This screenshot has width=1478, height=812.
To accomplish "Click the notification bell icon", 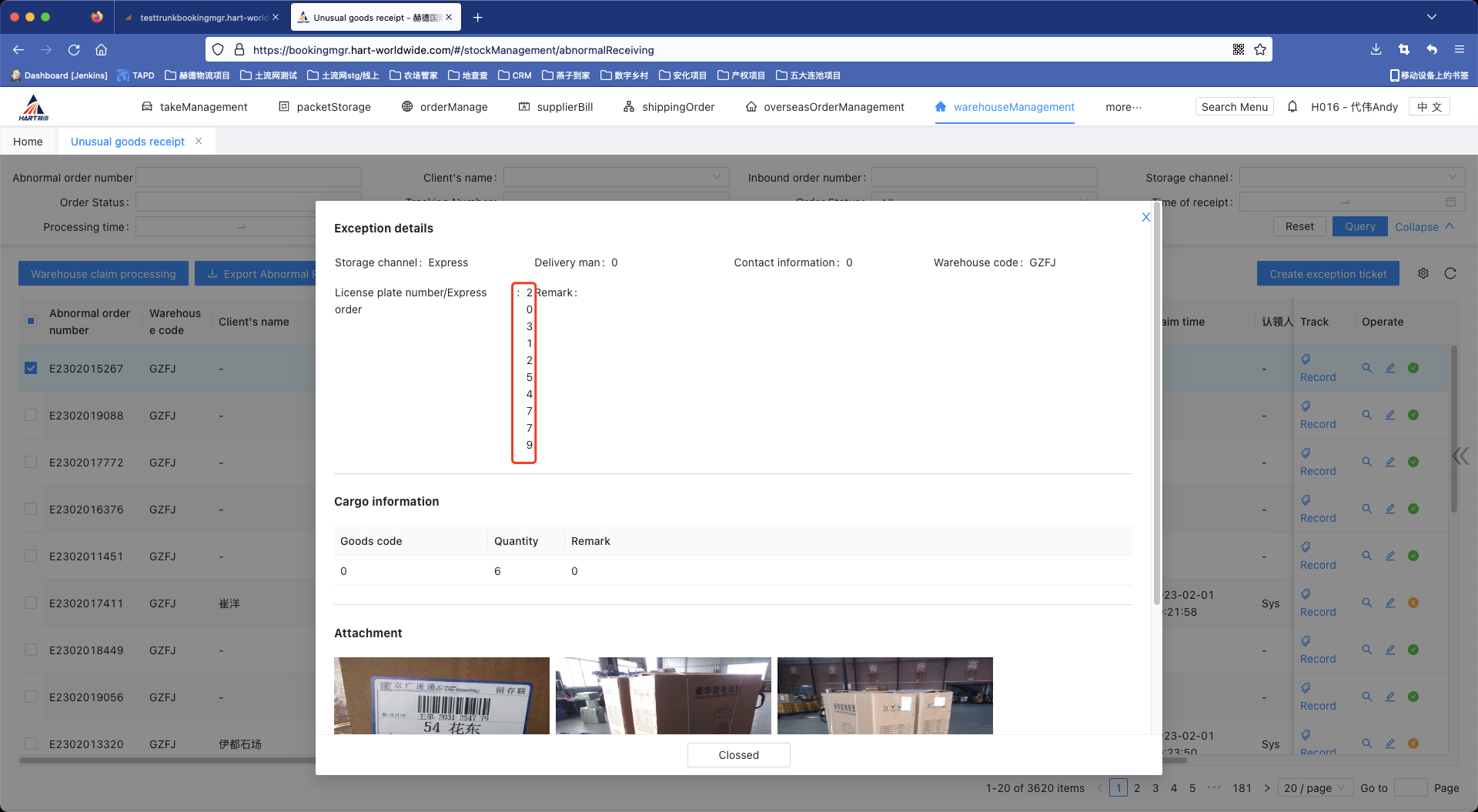I will [x=1292, y=107].
